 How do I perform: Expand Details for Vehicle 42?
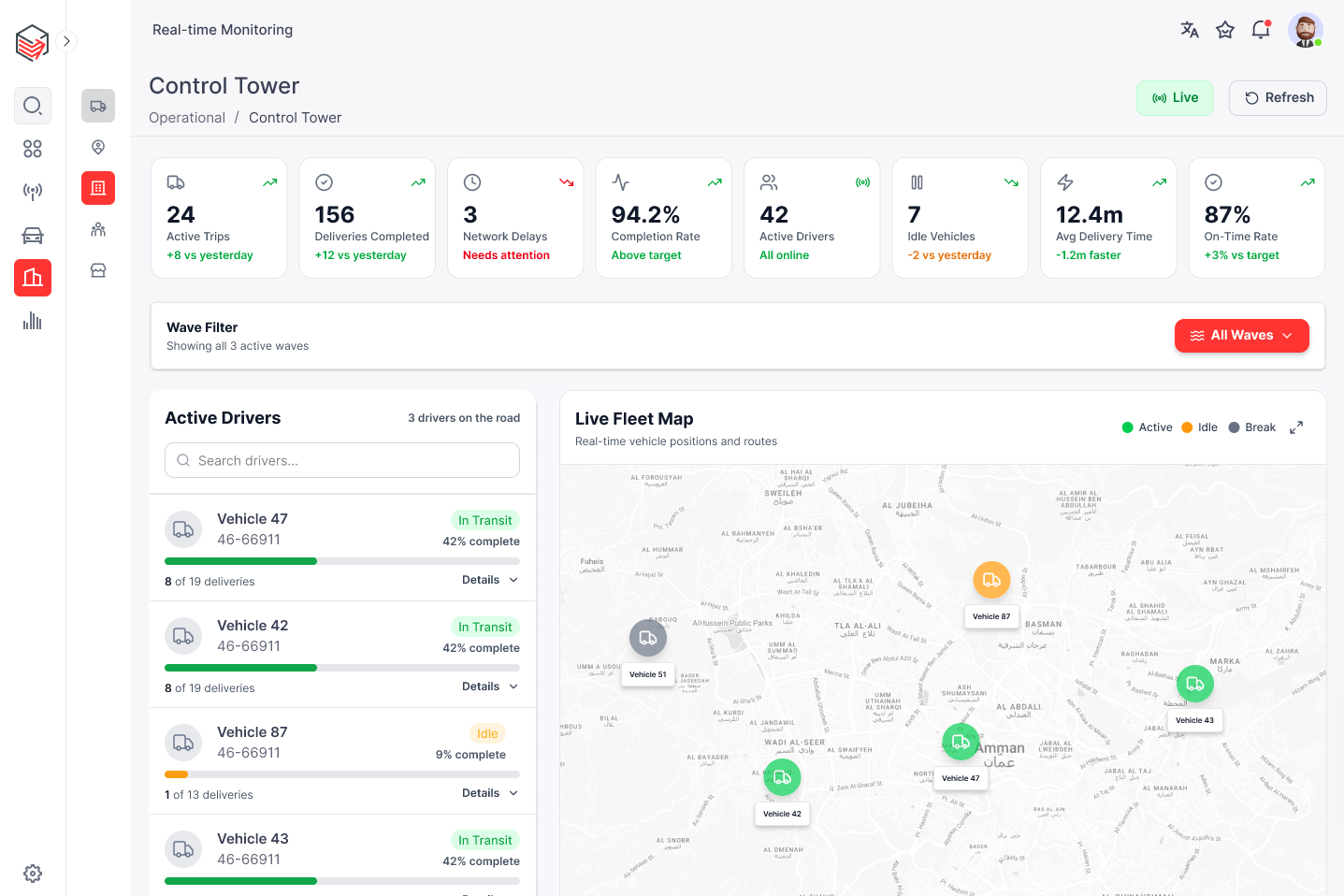coord(490,686)
